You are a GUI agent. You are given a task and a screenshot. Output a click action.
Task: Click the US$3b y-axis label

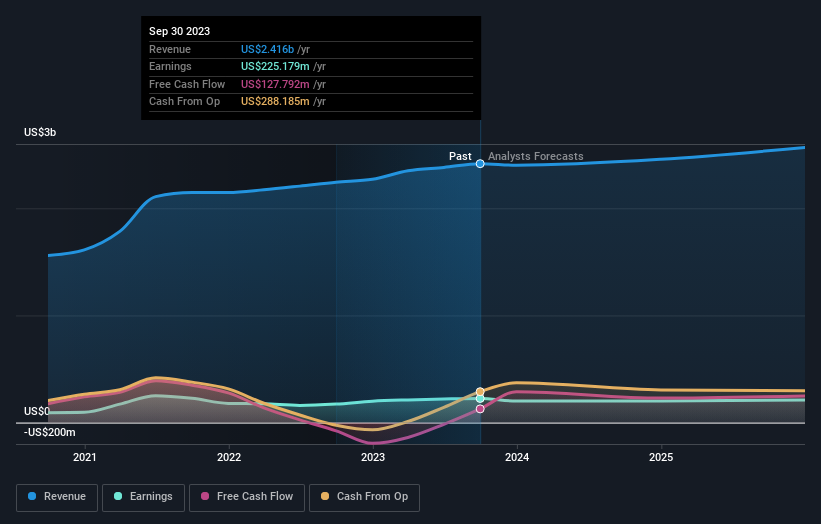(40, 132)
